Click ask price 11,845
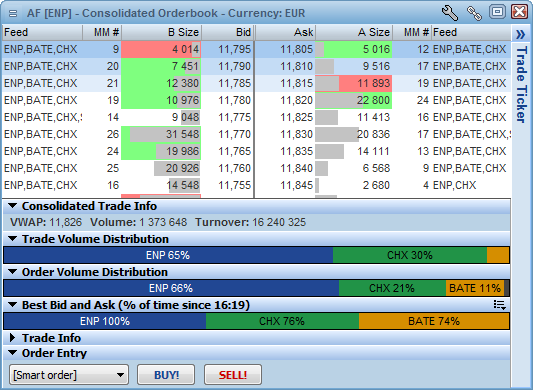The image size is (533, 390). 296,185
